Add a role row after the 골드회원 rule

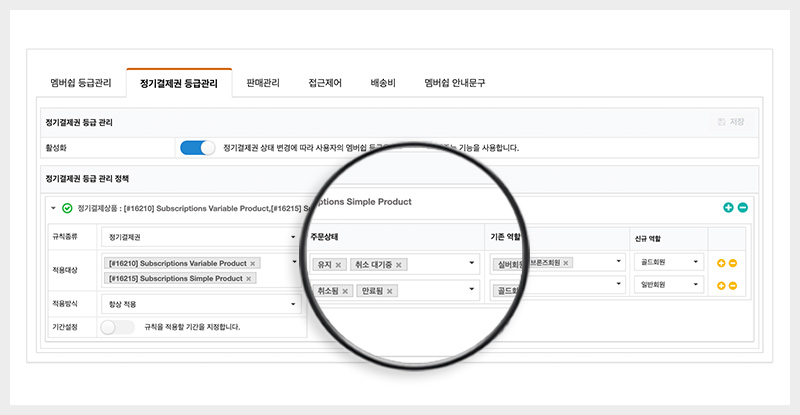click(720, 263)
